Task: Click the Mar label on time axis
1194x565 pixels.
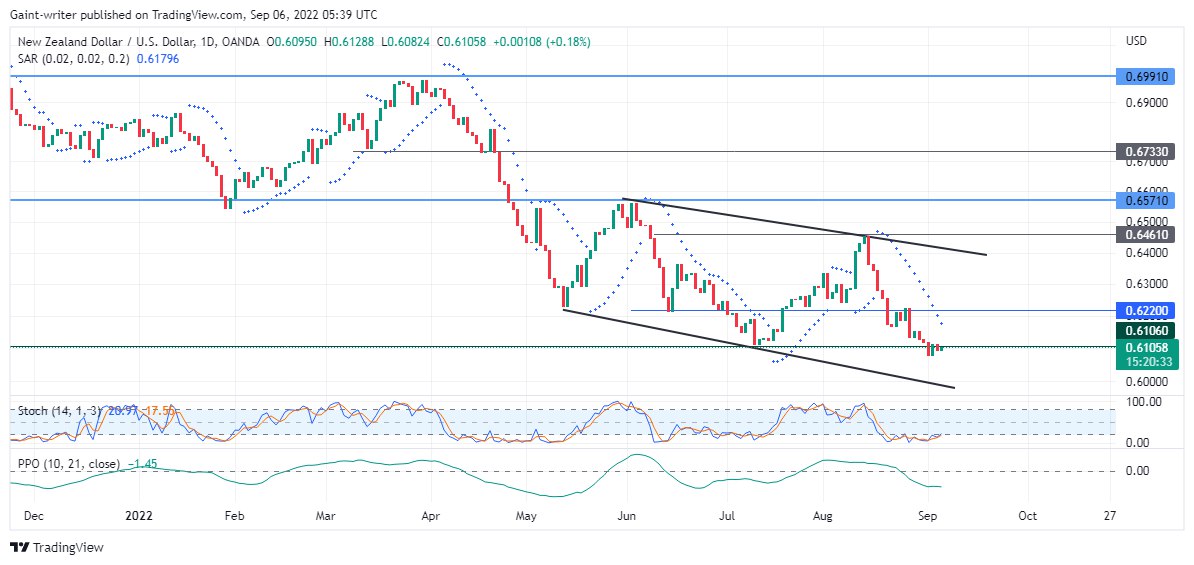Action: click(x=327, y=516)
